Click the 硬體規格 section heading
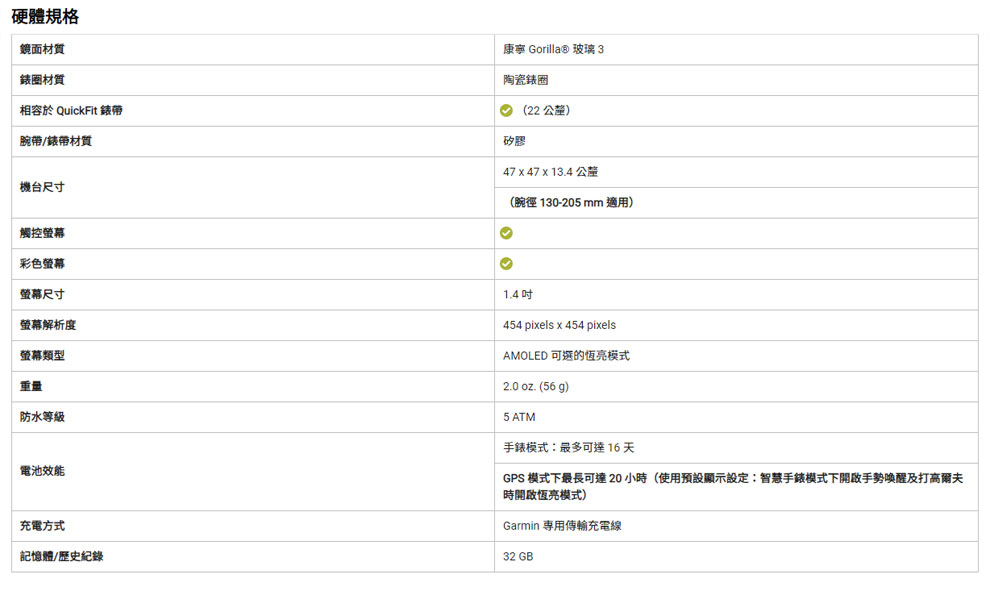This screenshot has width=990, height=591. (46, 16)
